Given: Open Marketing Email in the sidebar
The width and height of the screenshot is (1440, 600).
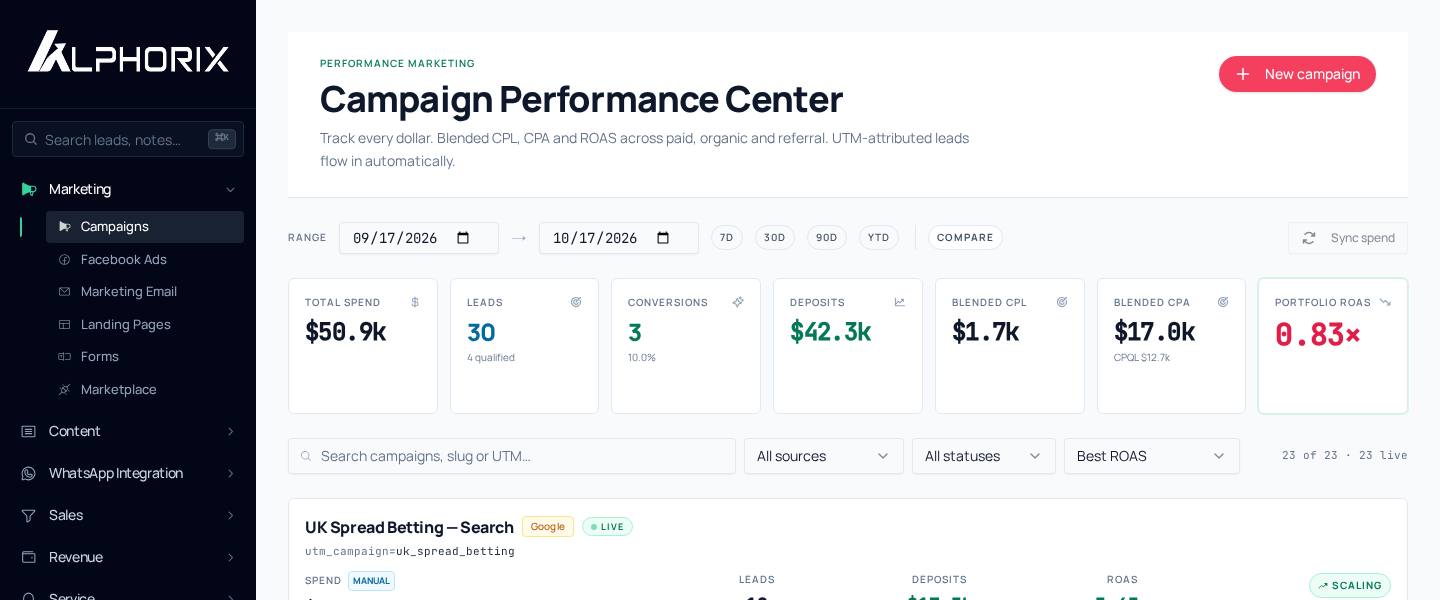Looking at the screenshot, I should click(145, 292).
